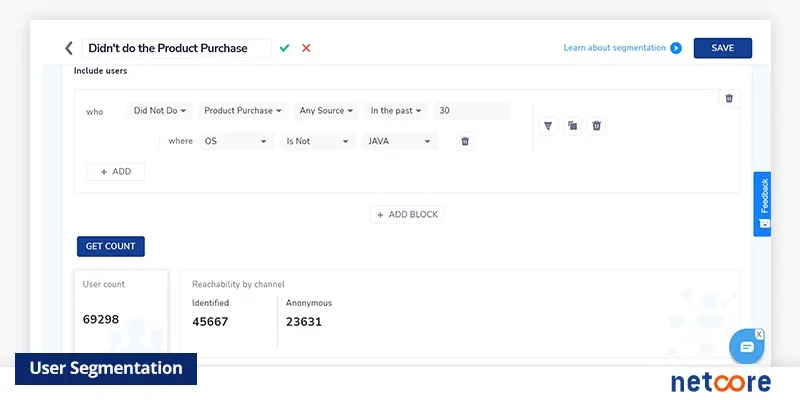This screenshot has width=800, height=400.
Task: Open the Product Purchase event dropdown
Action: [243, 111]
